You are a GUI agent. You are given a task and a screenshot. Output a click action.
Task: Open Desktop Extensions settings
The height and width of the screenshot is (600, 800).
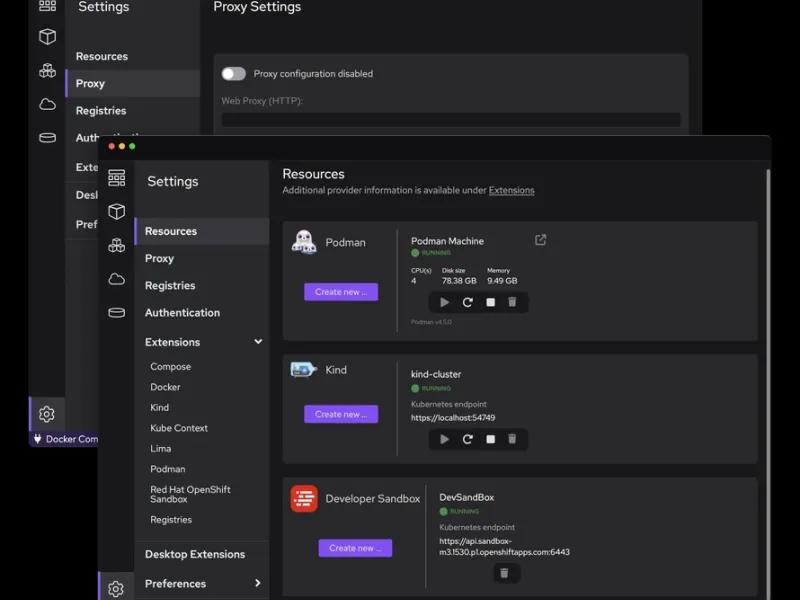pos(202,554)
